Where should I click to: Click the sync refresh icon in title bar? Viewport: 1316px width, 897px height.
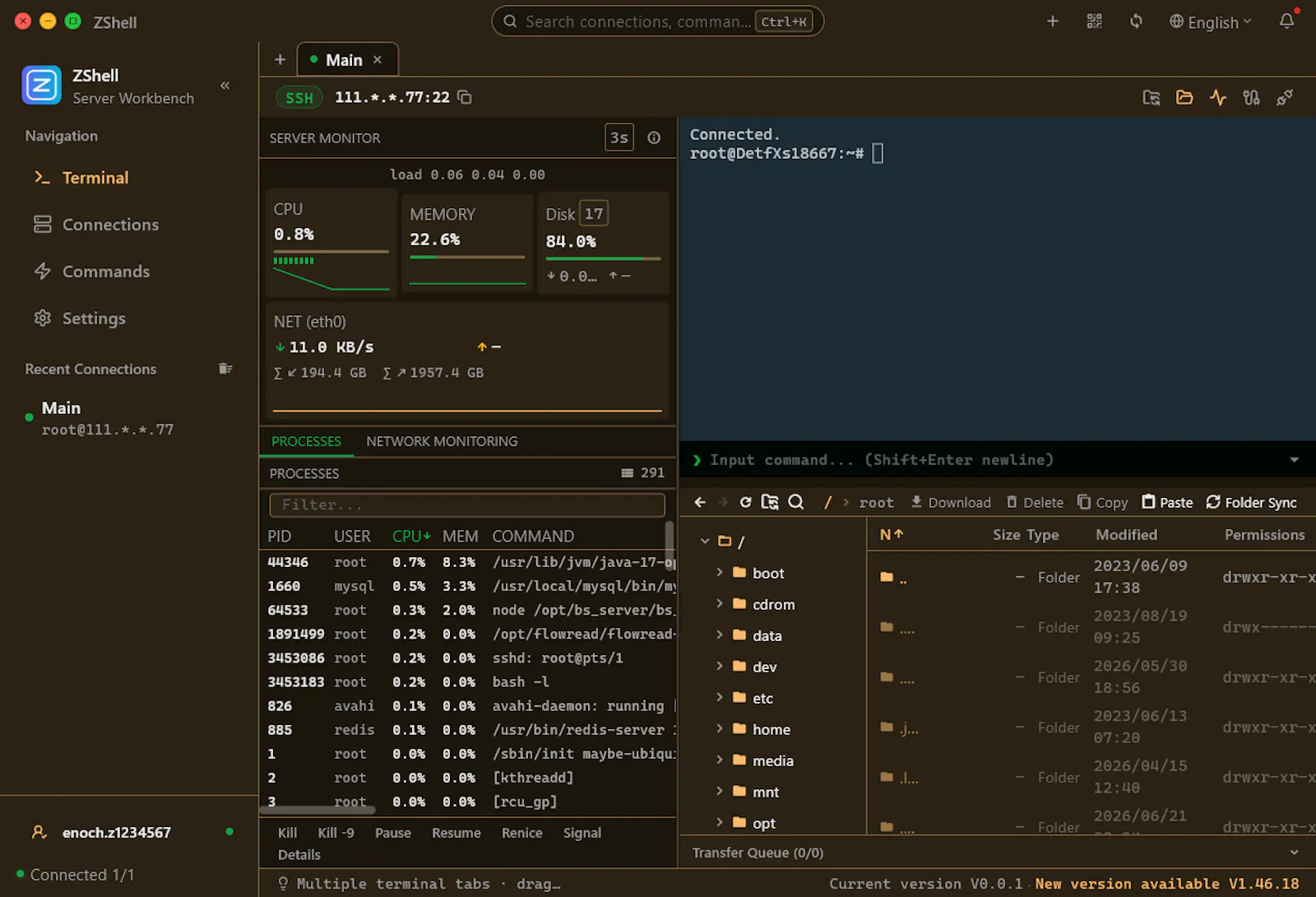tap(1136, 21)
